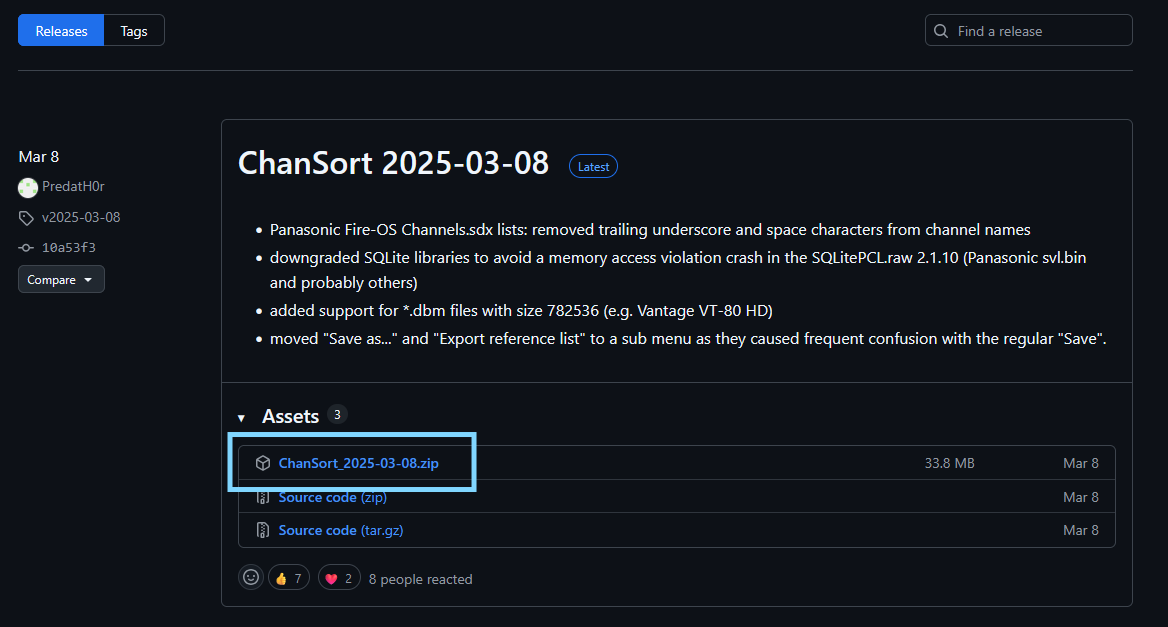Click the commit icon beside 10a53f3
Image resolution: width=1168 pixels, height=627 pixels.
coord(26,248)
